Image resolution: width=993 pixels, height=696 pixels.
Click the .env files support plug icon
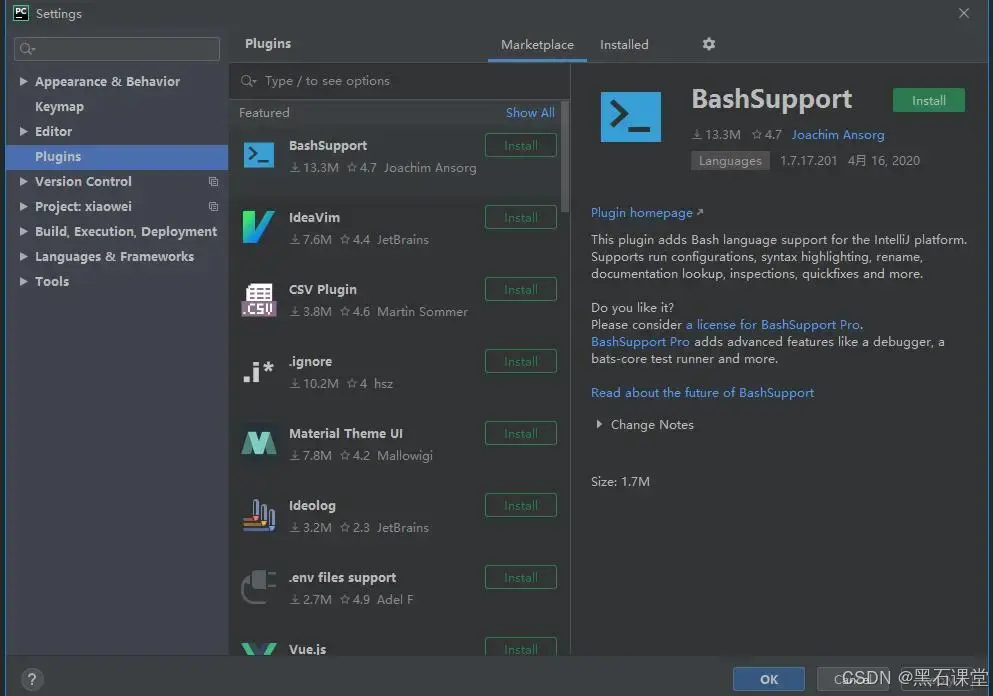coord(259,587)
